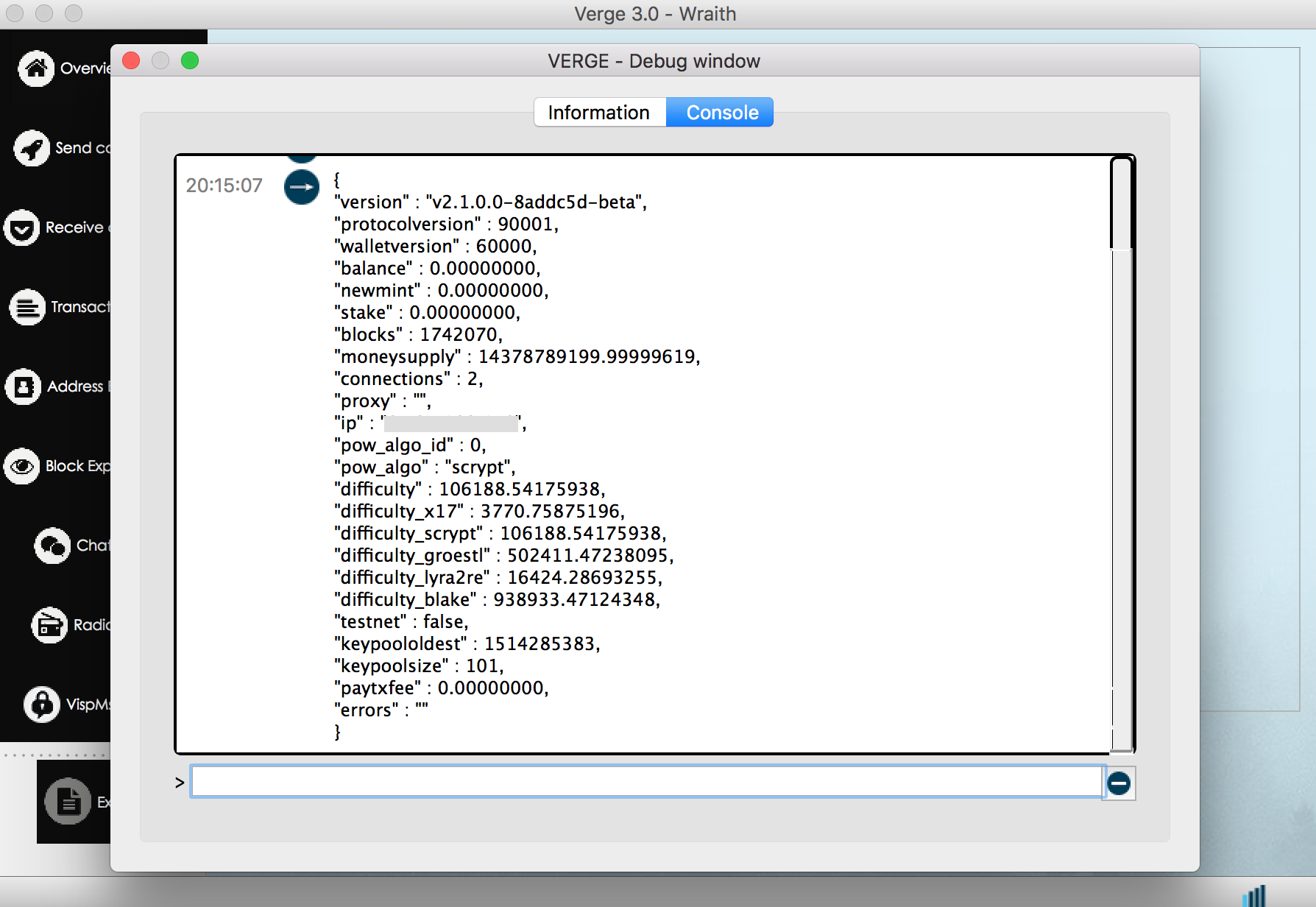Screen dimensions: 1316x907
Task: Click the "protocolversion" : 90001 line
Action: [446, 224]
